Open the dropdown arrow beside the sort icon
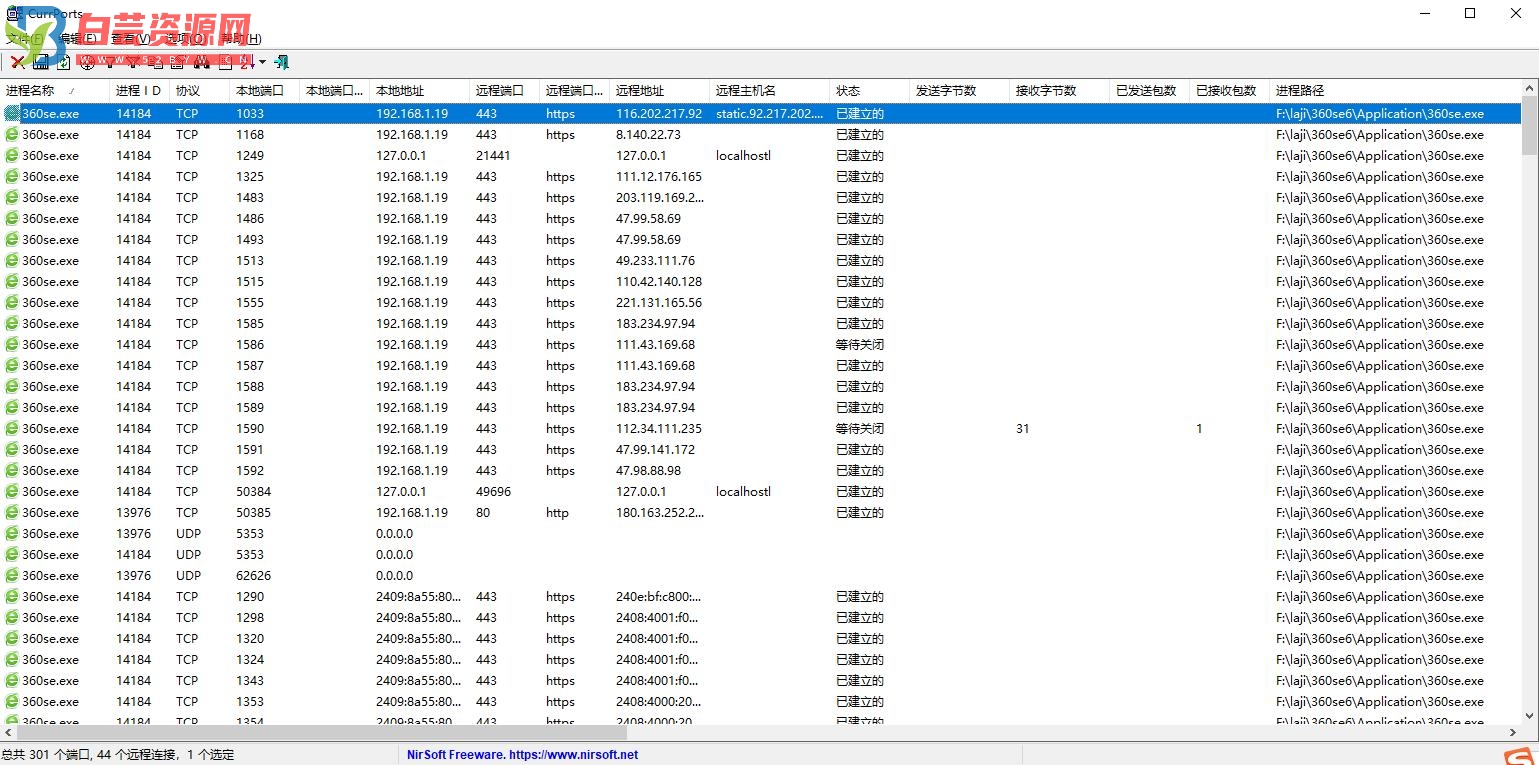The image size is (1539, 765). pyautogui.click(x=262, y=62)
